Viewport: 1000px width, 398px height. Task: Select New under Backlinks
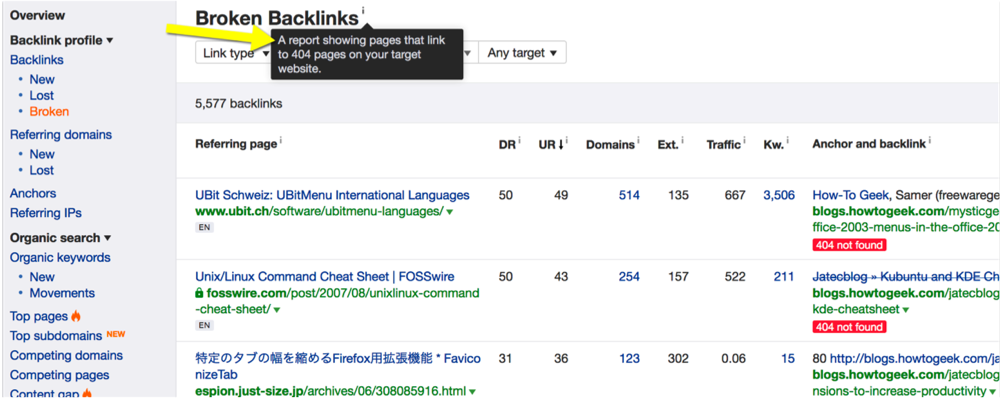pyautogui.click(x=42, y=79)
